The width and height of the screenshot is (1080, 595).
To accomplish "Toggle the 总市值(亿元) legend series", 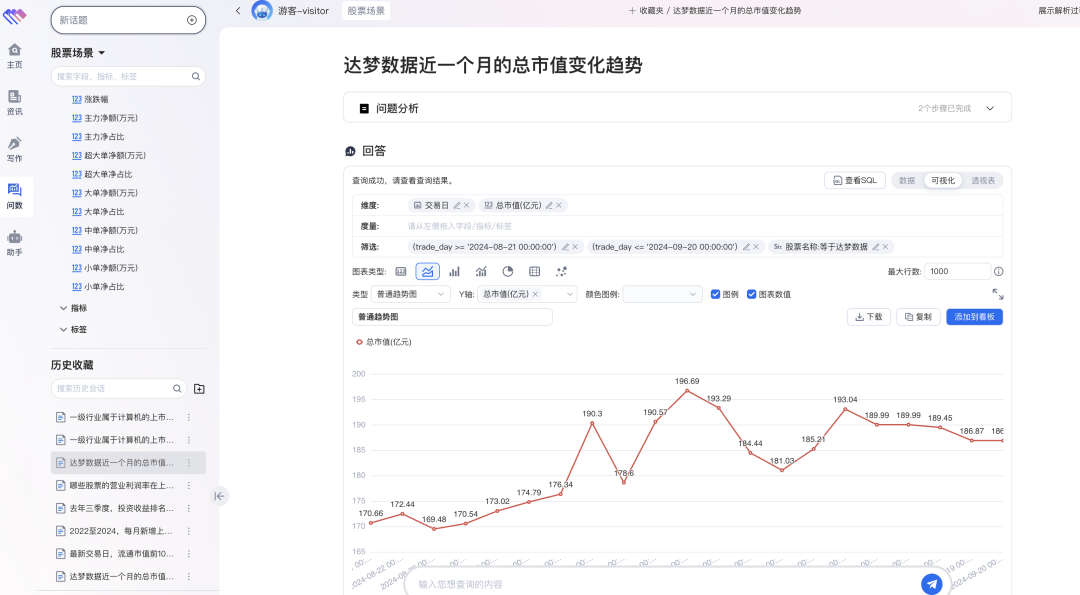I will [x=383, y=342].
